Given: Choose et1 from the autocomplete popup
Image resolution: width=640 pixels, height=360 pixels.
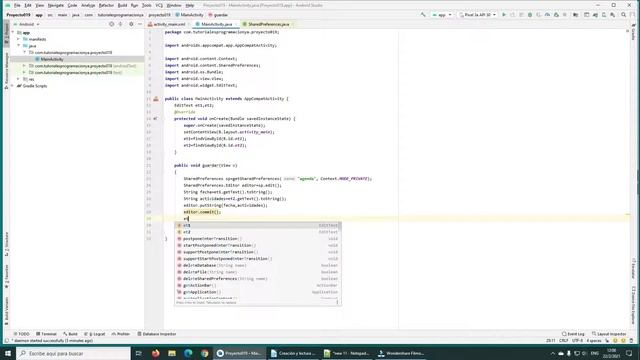Looking at the screenshot, I should click(258, 225).
